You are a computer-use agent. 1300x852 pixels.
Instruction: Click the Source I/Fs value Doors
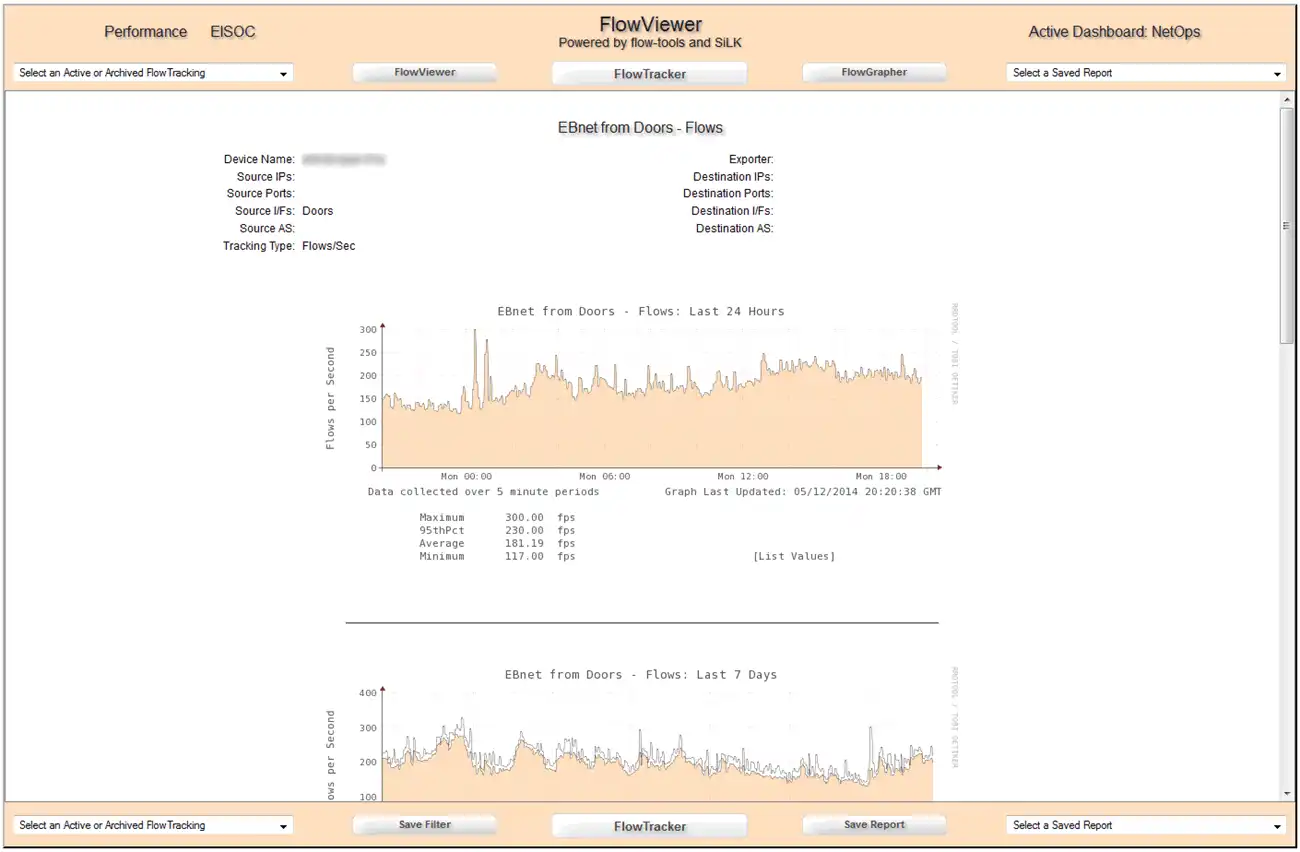(x=318, y=211)
